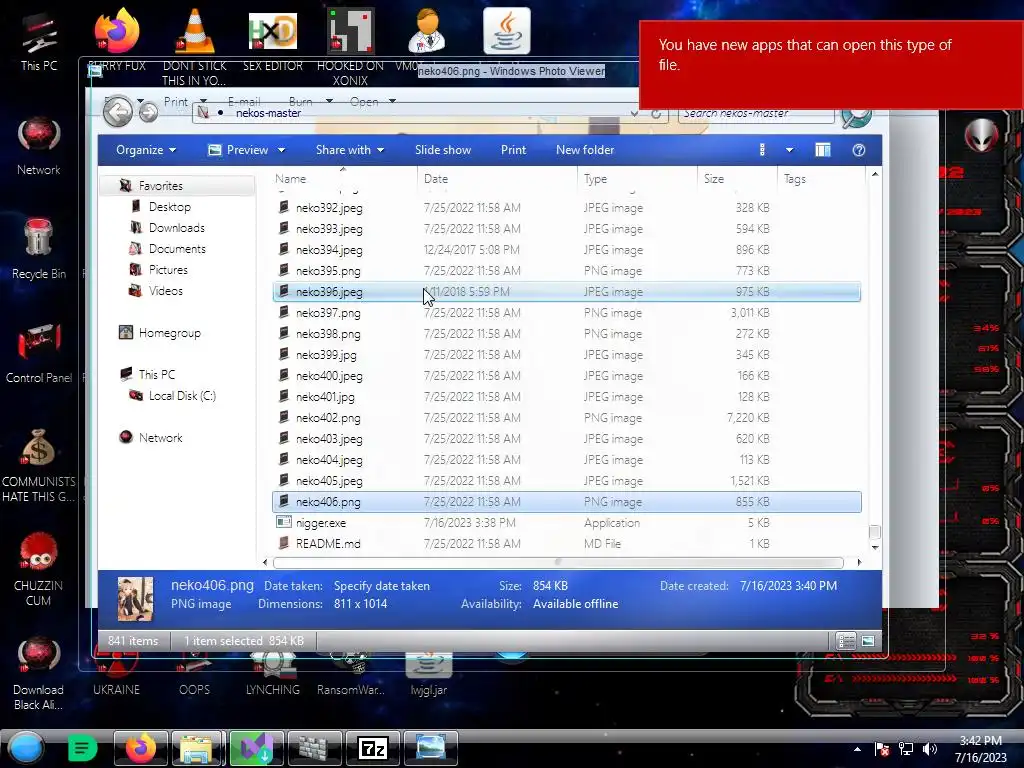Click the Search nekos-master field

tap(756, 114)
